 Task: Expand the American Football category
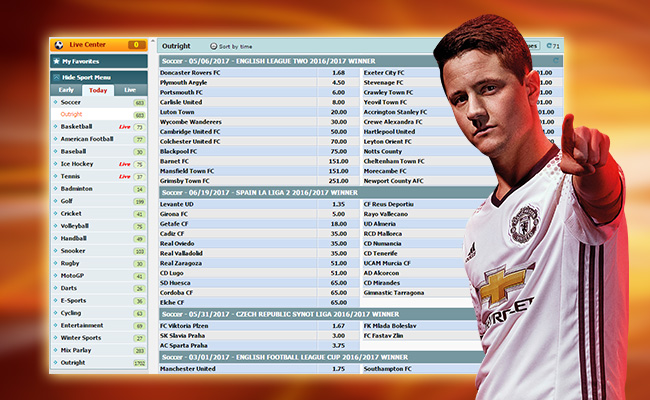coord(91,139)
